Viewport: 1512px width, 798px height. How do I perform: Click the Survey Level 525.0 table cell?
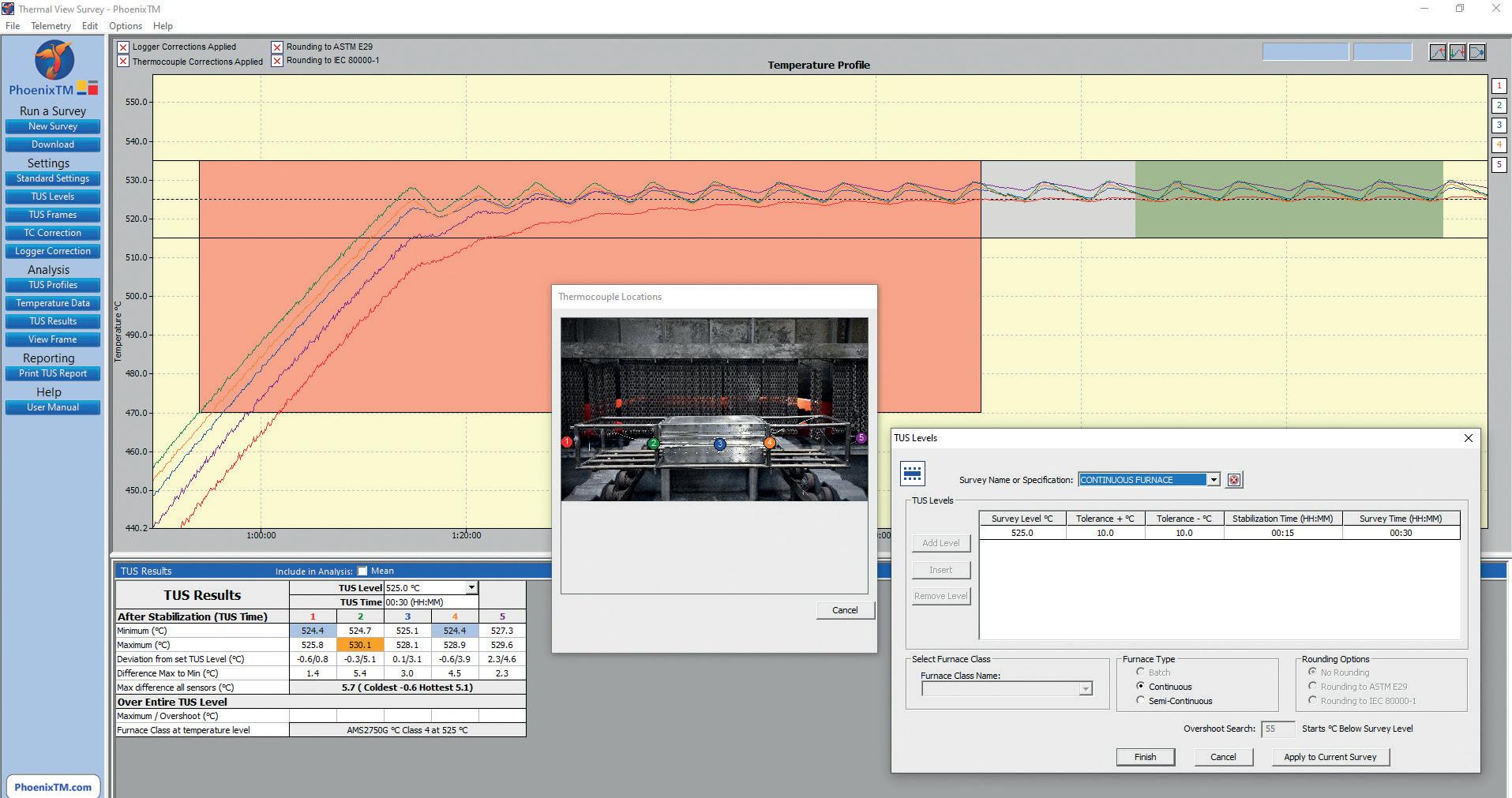(1022, 533)
